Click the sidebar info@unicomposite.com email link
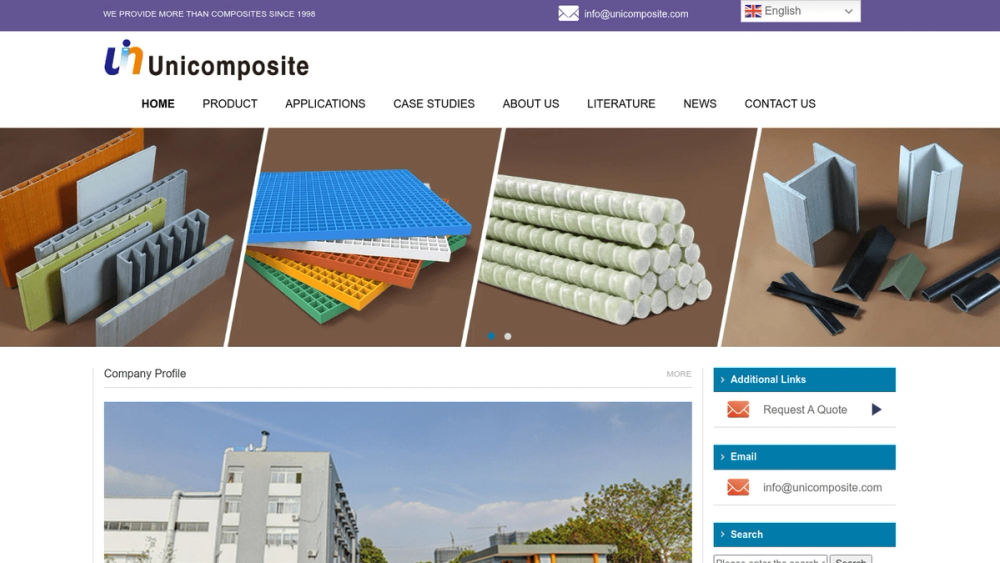Viewport: 1000px width, 563px height. [x=822, y=487]
